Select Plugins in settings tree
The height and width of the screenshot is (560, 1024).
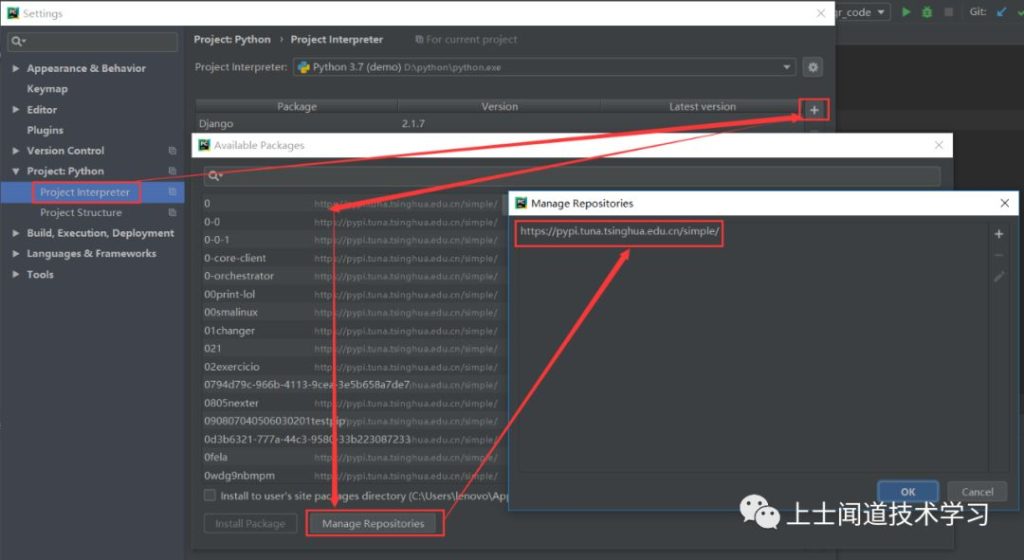(45, 130)
